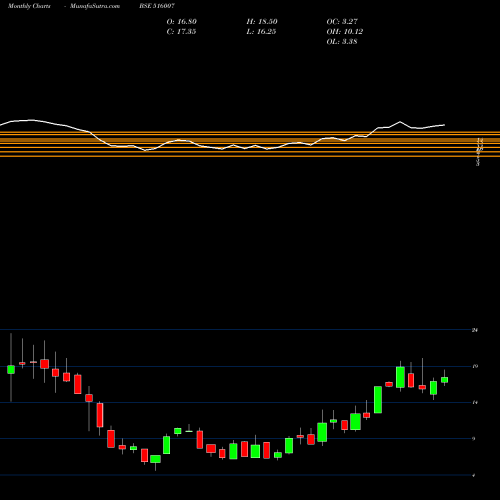
Task: Click the MunafaSutra.com label
Action: coord(95,6)
